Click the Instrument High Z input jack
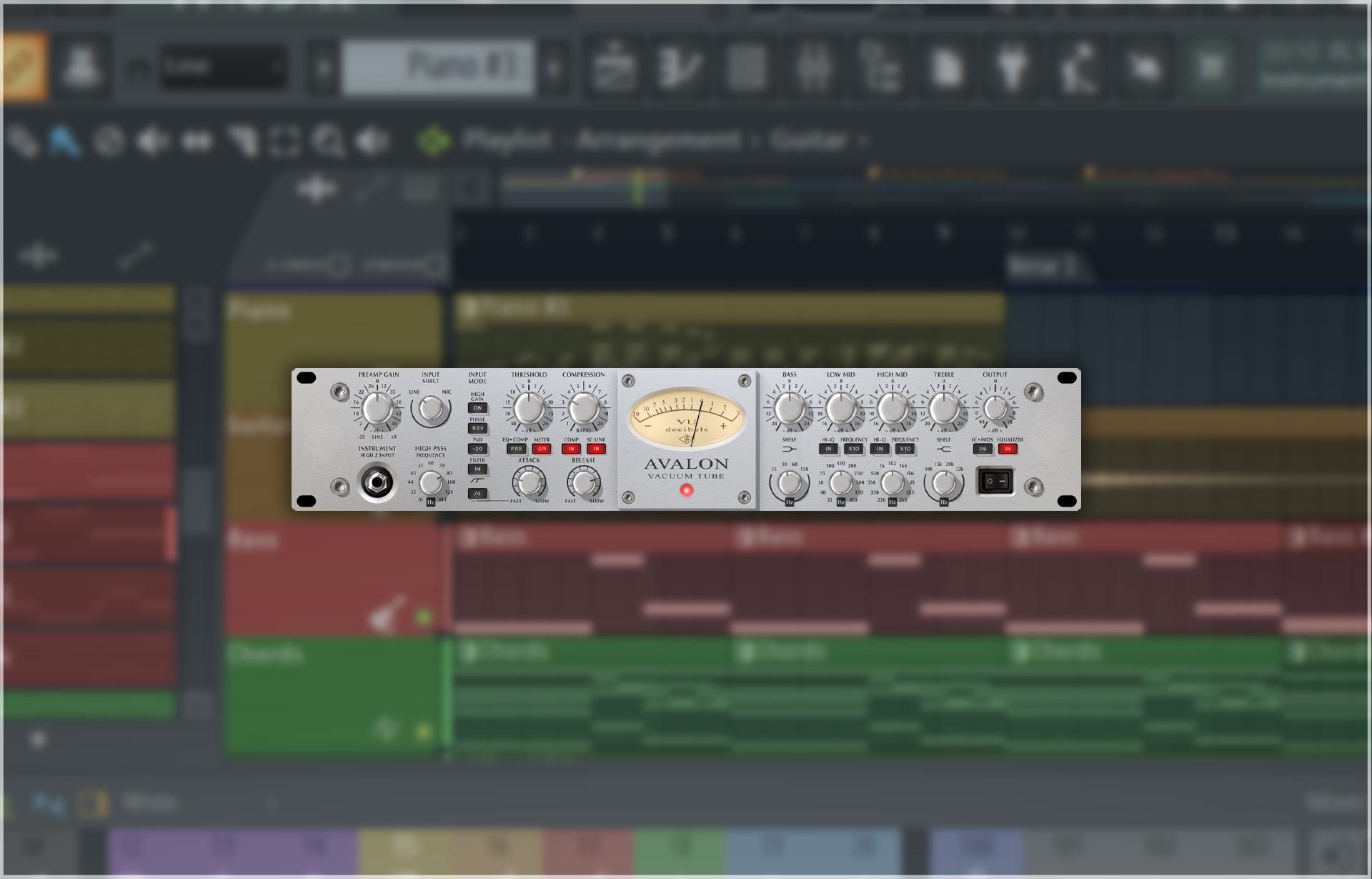The image size is (1372, 879). 377,483
